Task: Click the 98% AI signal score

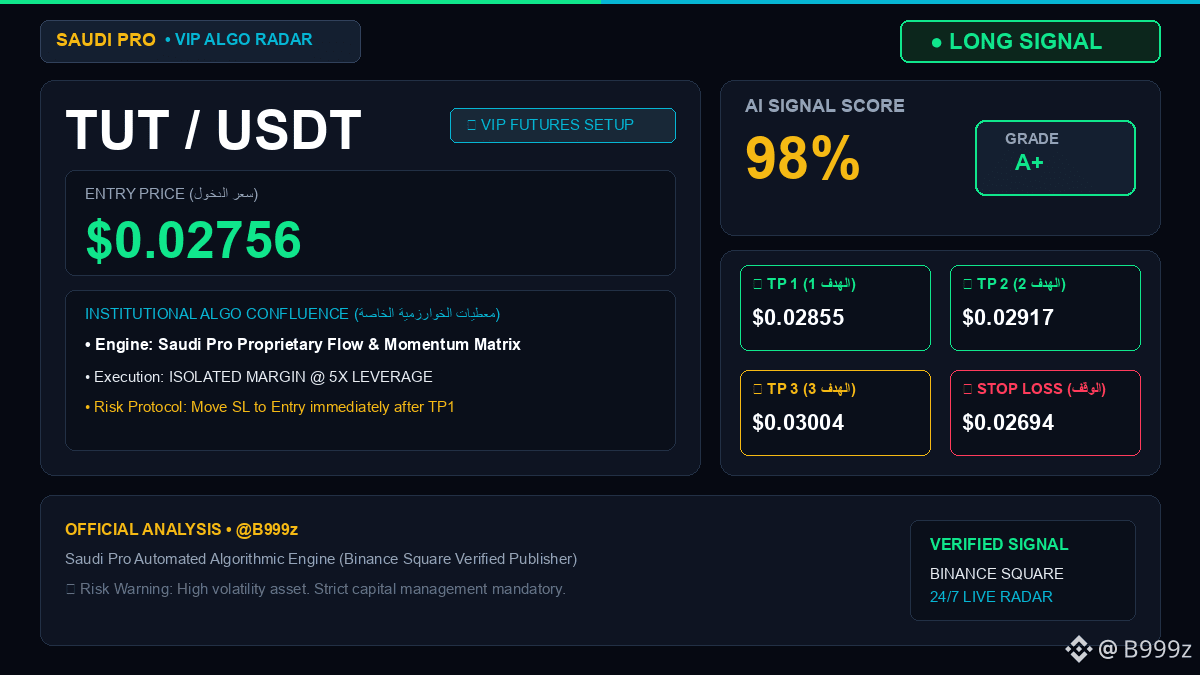Action: 803,158
